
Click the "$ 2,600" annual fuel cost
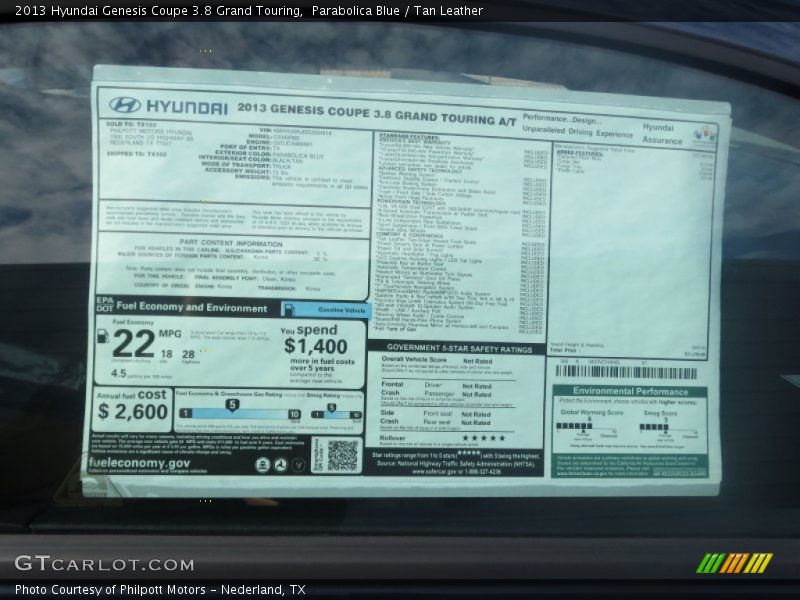[133, 411]
